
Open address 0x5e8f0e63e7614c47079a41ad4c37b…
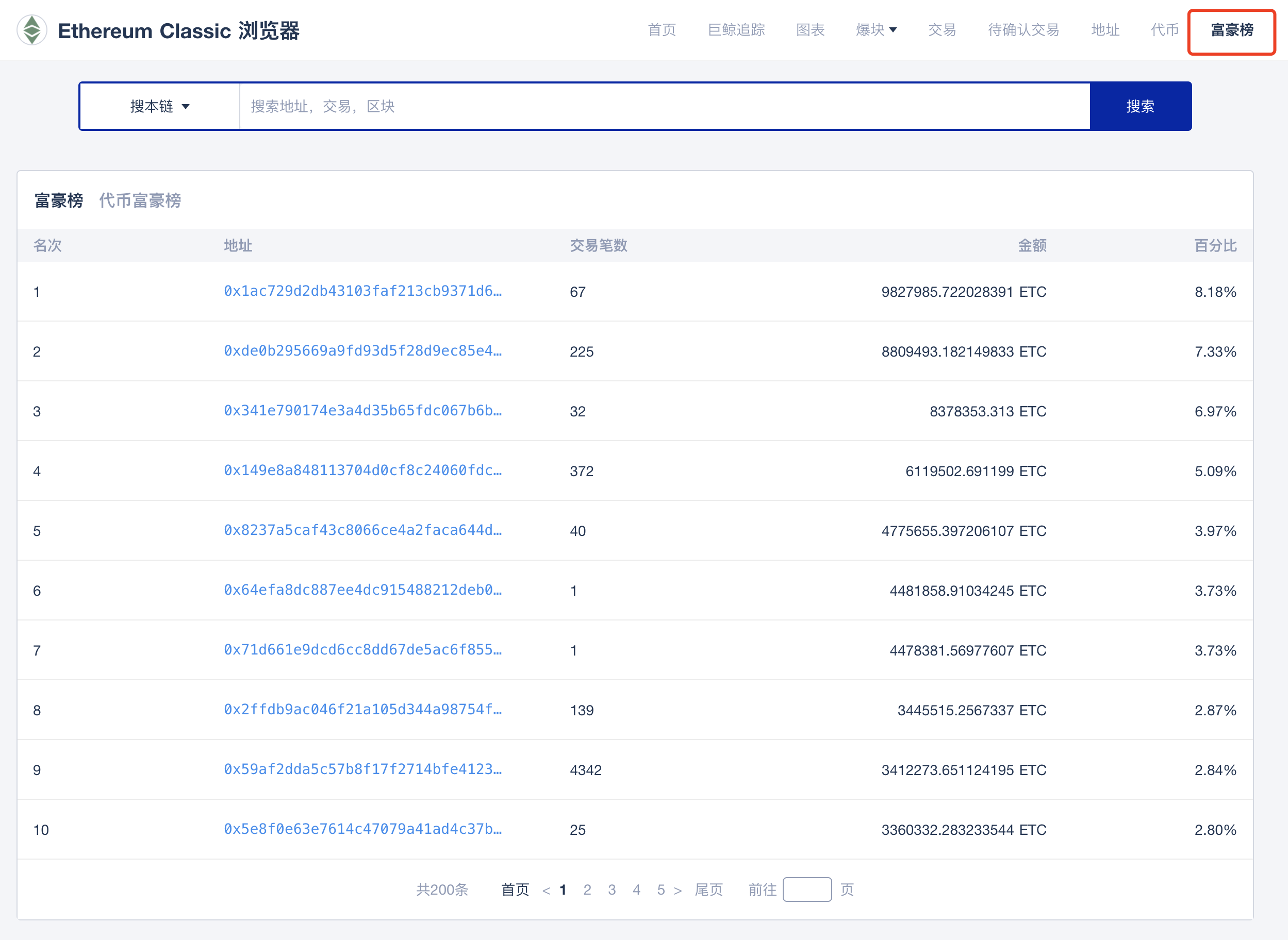tap(362, 829)
